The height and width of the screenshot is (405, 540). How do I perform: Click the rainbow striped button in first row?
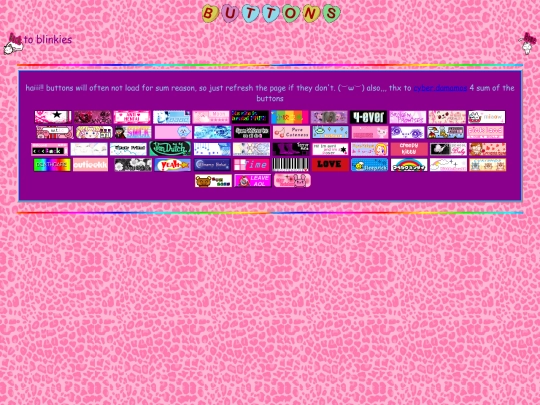tap(290, 117)
